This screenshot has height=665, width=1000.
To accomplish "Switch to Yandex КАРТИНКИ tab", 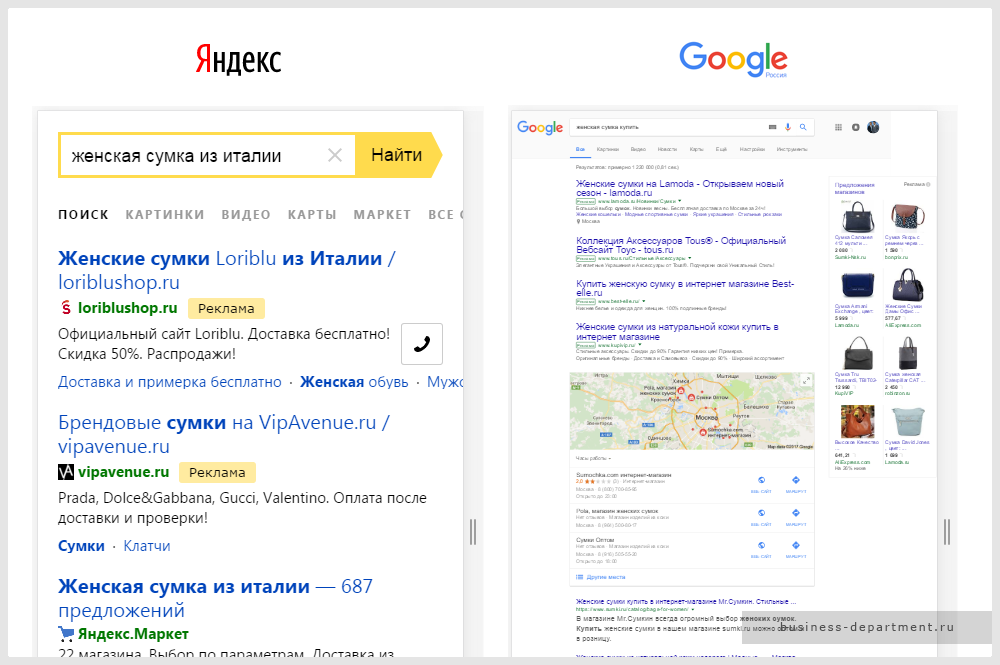I will 165,215.
